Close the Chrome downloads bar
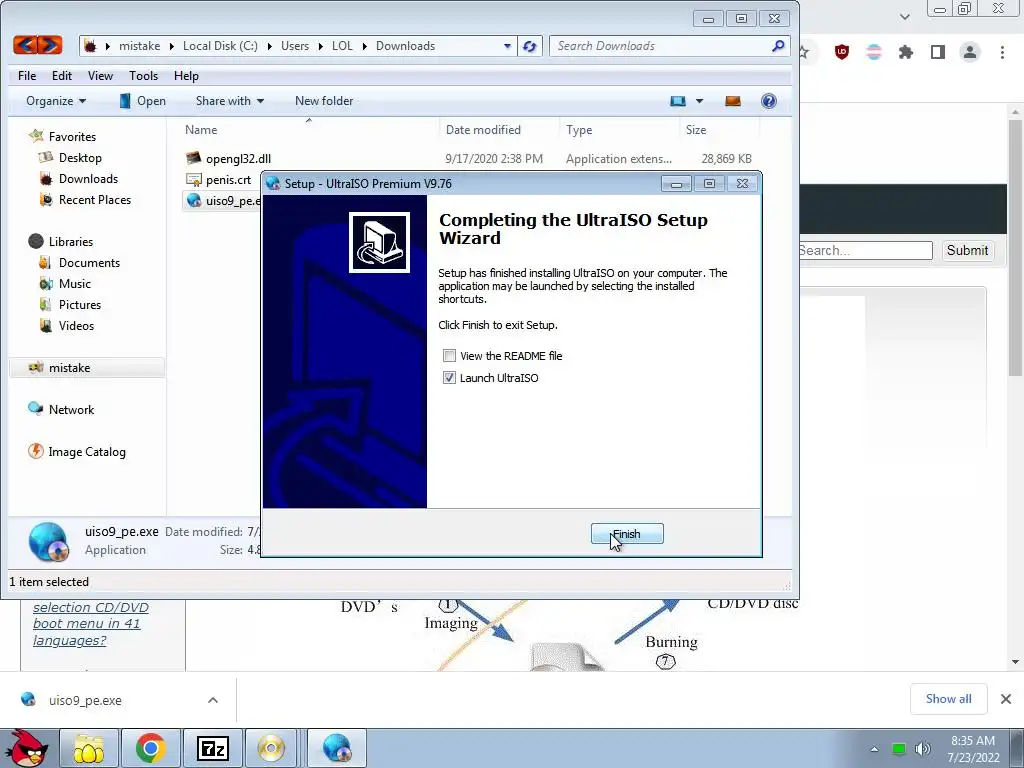Screen dimensions: 1024x768 pyautogui.click(x=1006, y=699)
